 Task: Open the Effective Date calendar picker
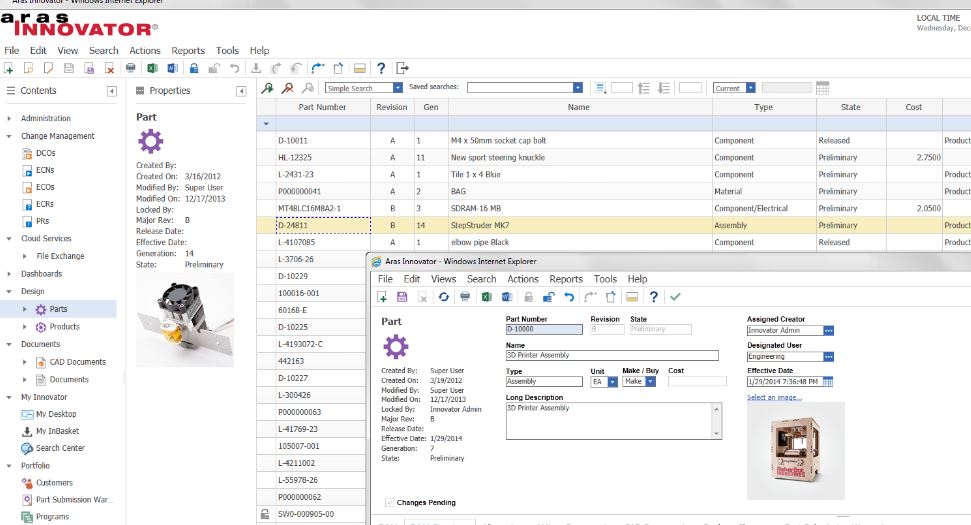(828, 381)
